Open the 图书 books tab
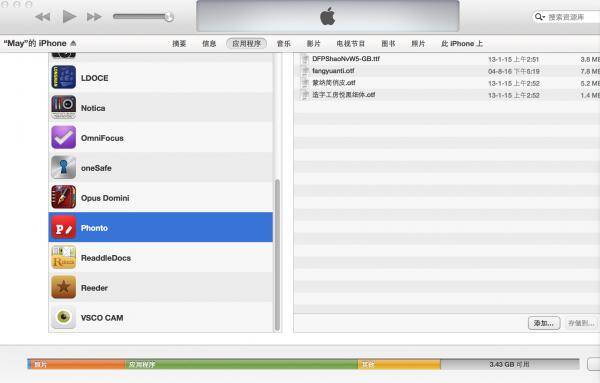This screenshot has height=383, width=600. (x=388, y=44)
